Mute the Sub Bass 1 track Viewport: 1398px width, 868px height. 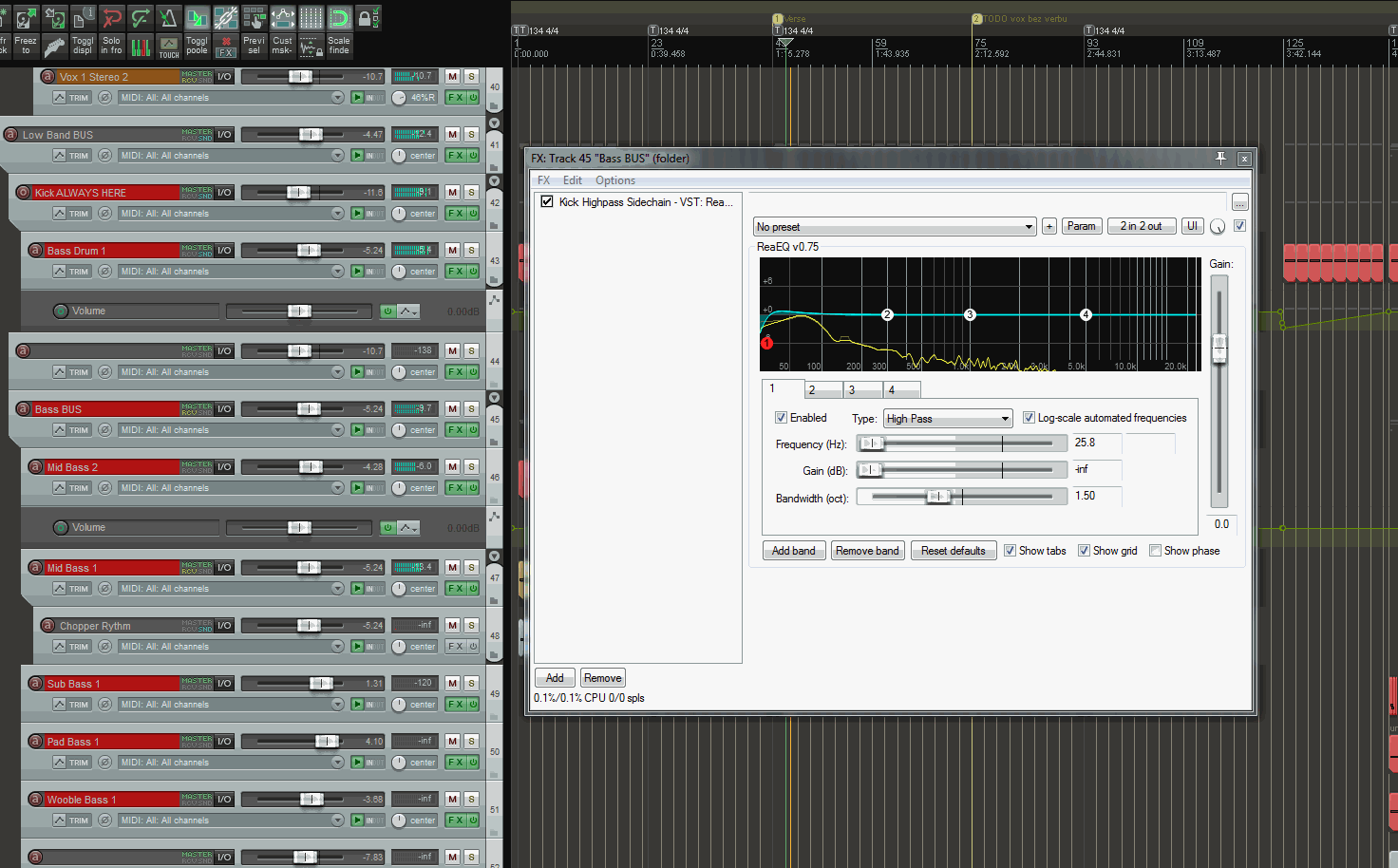pyautogui.click(x=452, y=684)
